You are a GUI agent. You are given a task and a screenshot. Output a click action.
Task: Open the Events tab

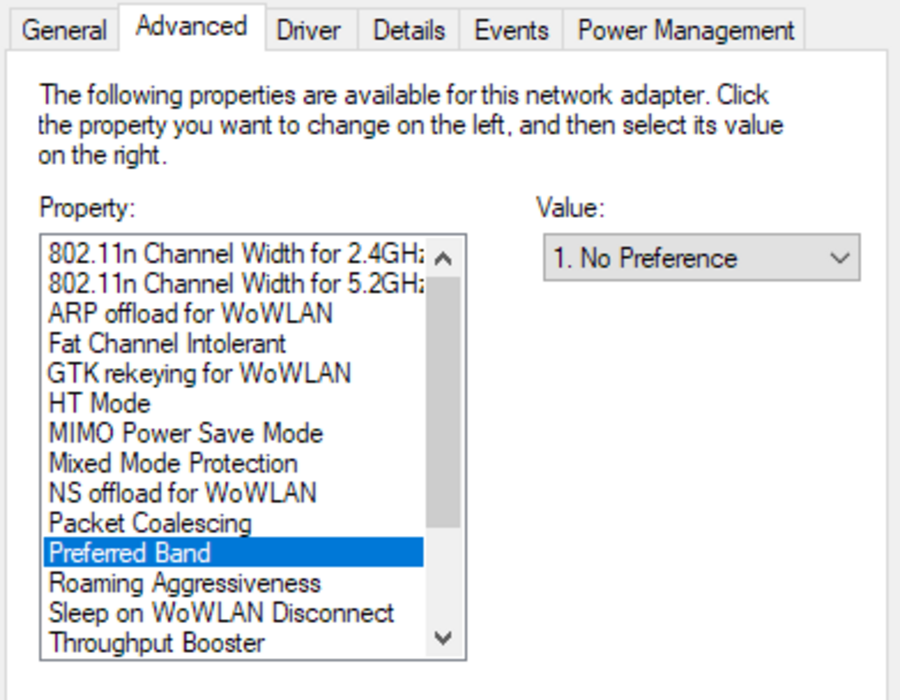click(x=511, y=30)
